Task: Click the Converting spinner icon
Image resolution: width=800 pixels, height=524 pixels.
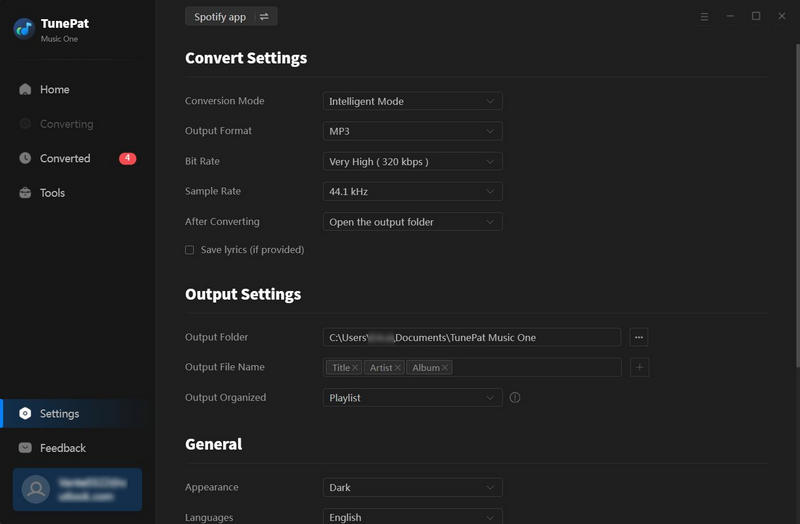Action: pyautogui.click(x=25, y=124)
